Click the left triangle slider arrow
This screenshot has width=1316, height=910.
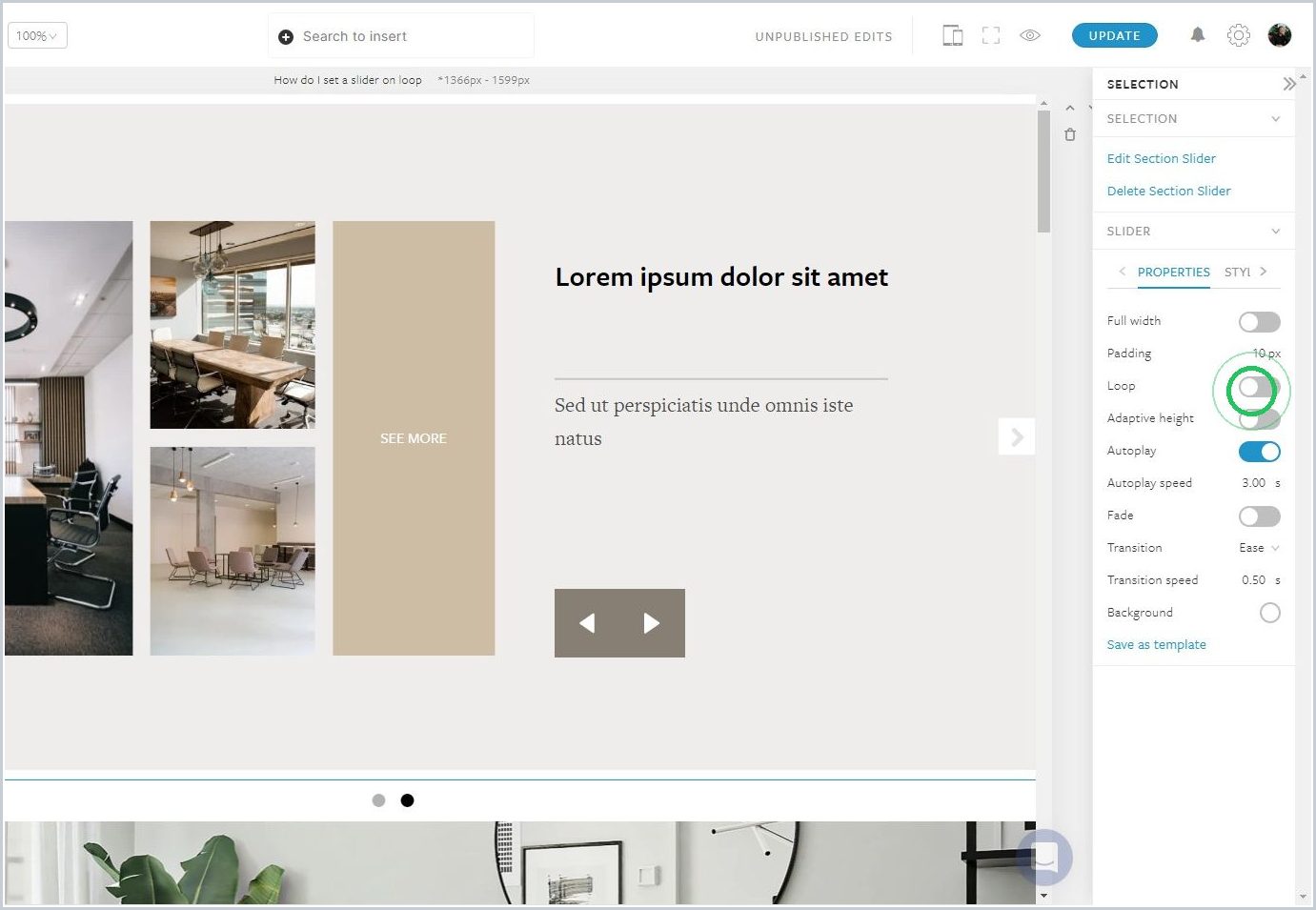[x=587, y=623]
